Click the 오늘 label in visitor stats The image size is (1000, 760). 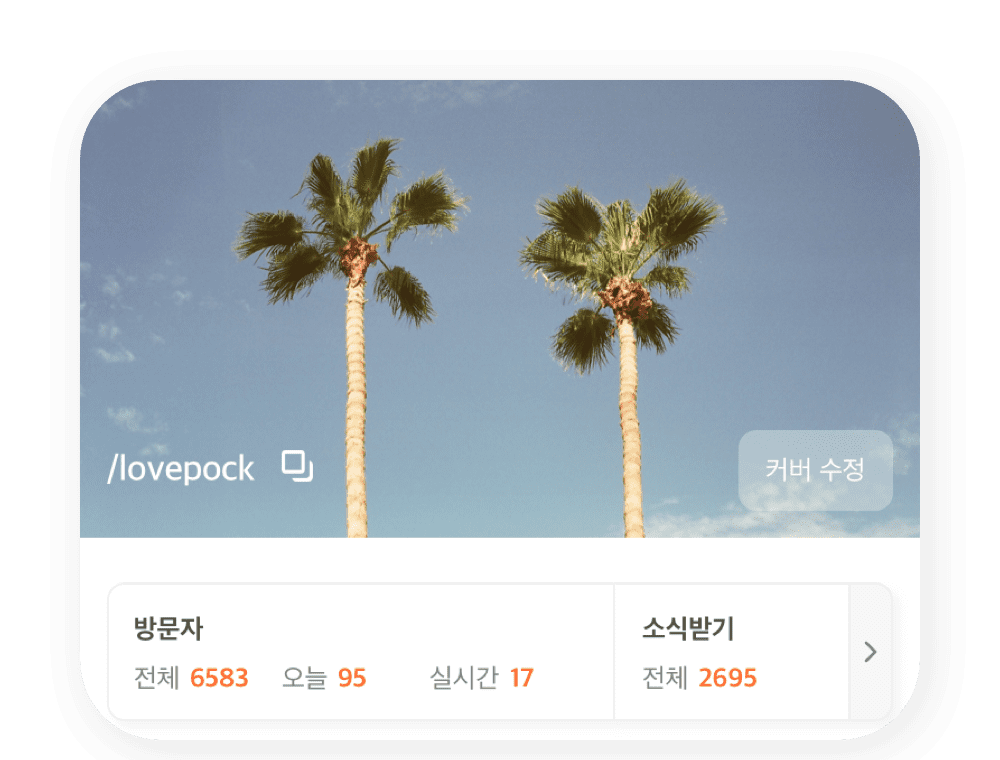(304, 677)
